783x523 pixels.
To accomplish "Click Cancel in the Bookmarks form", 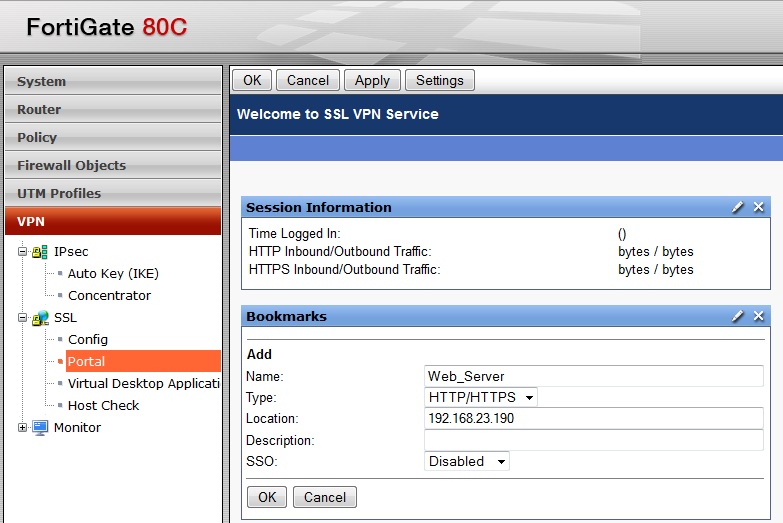I will click(x=325, y=497).
